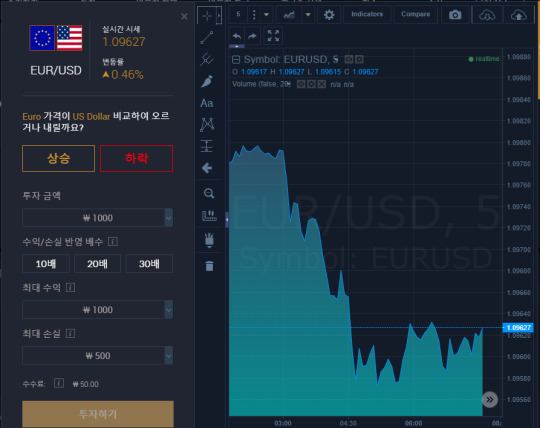Select the back arrow marker tool
The width and height of the screenshot is (540, 428).
[207, 168]
